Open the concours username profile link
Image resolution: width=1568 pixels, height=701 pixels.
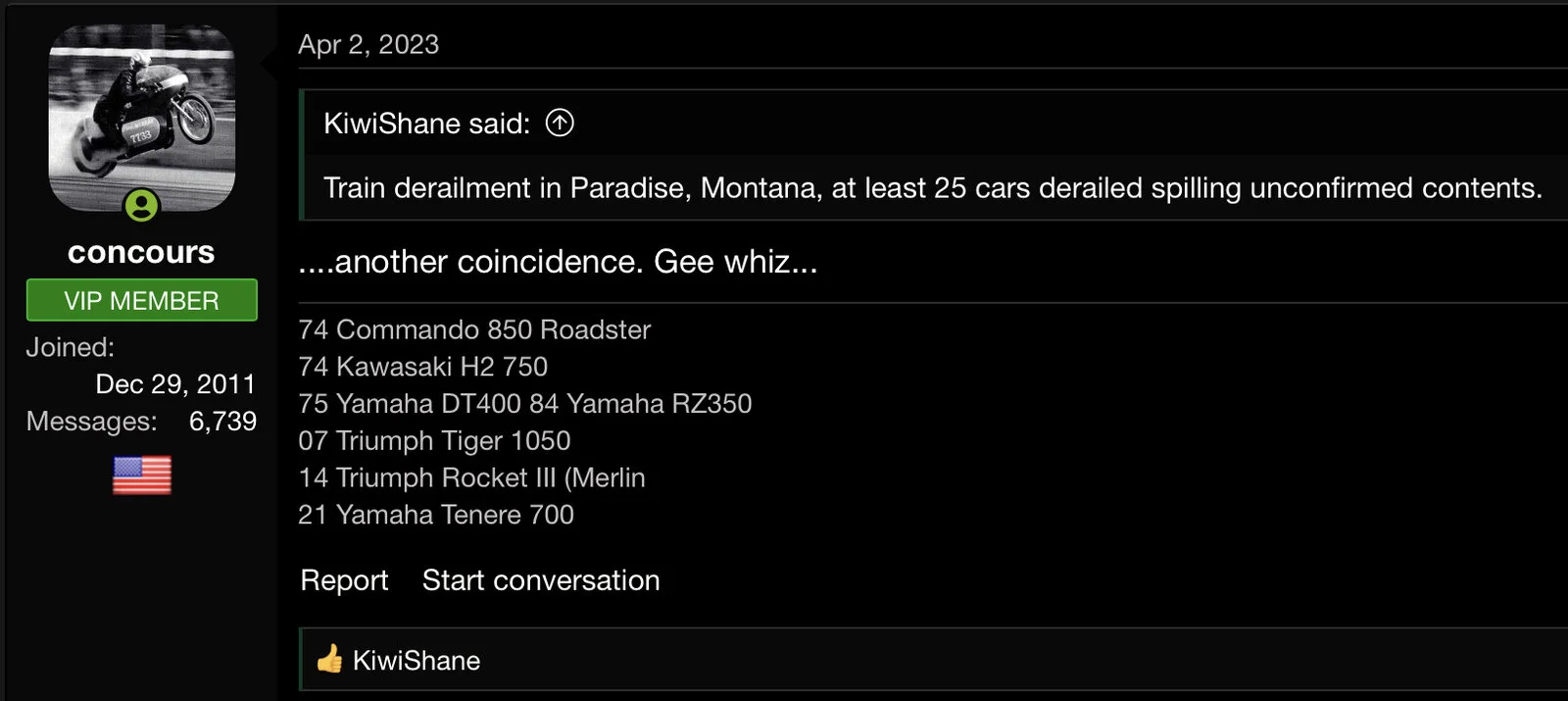tap(141, 253)
